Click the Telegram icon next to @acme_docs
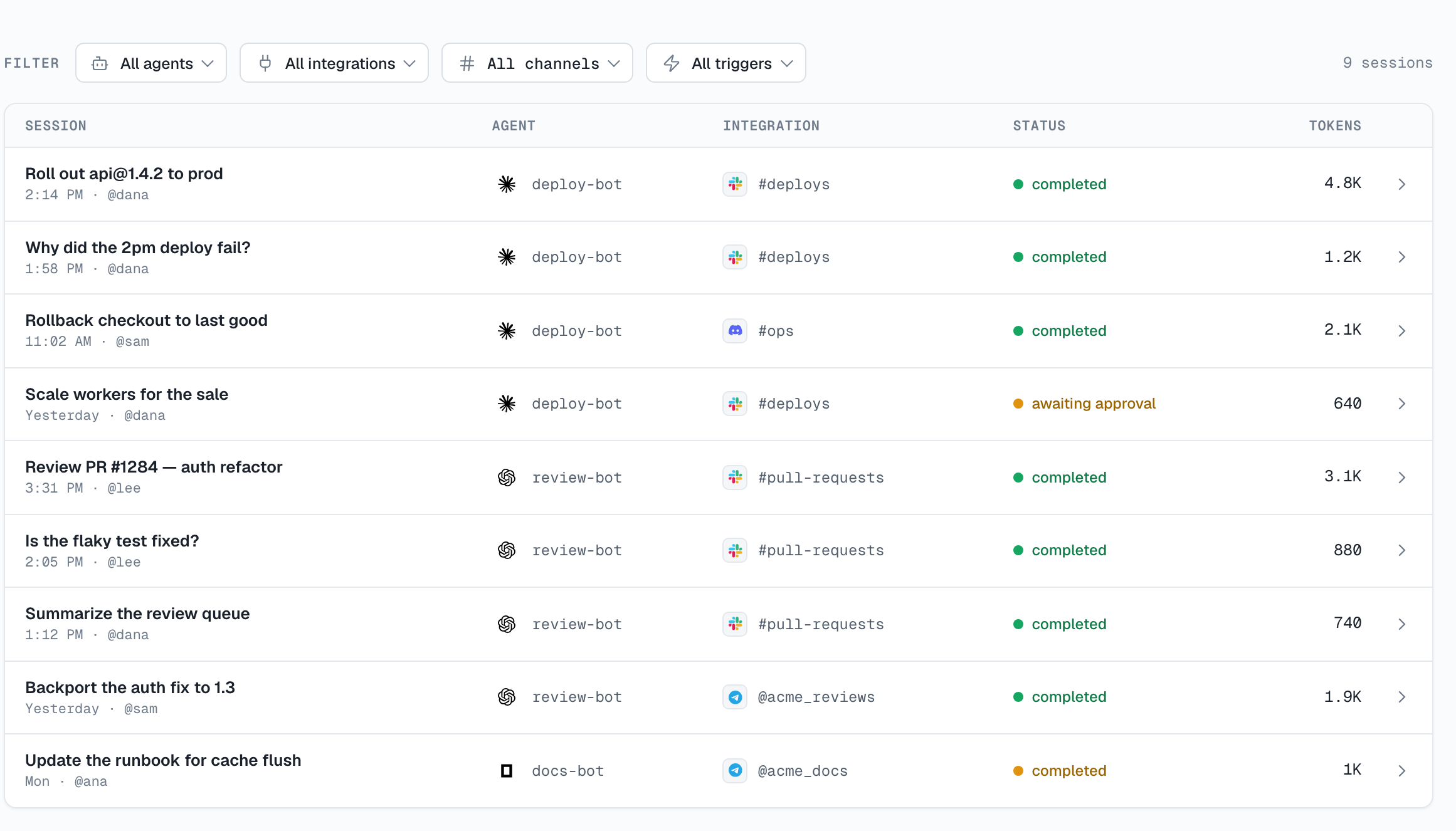Viewport: 1456px width, 831px height. click(x=735, y=771)
